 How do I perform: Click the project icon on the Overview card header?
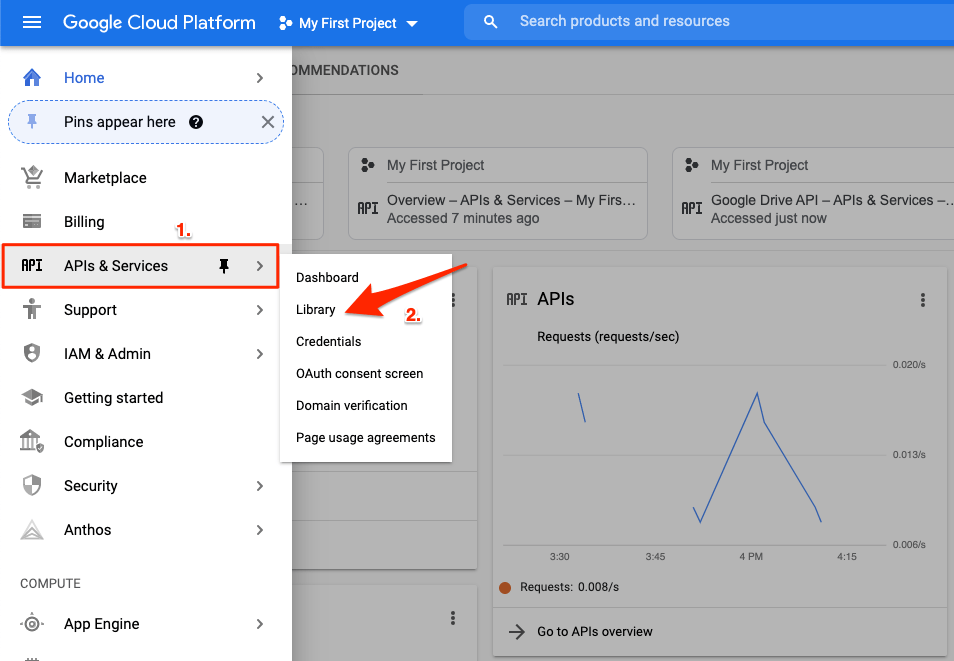[367, 165]
